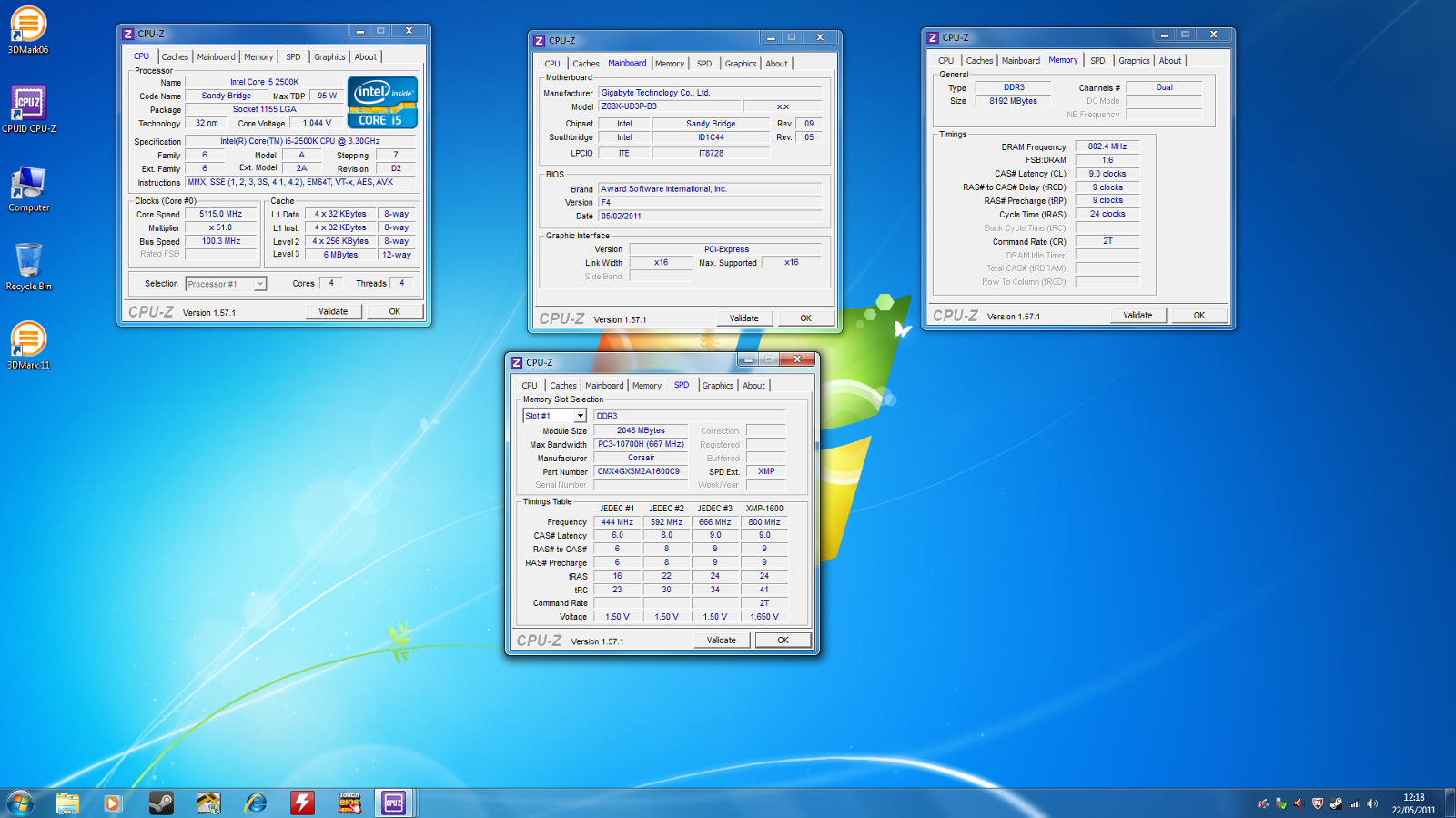This screenshot has width=1456, height=818.
Task: Open the McAfee shield tray icon
Action: tap(1317, 803)
